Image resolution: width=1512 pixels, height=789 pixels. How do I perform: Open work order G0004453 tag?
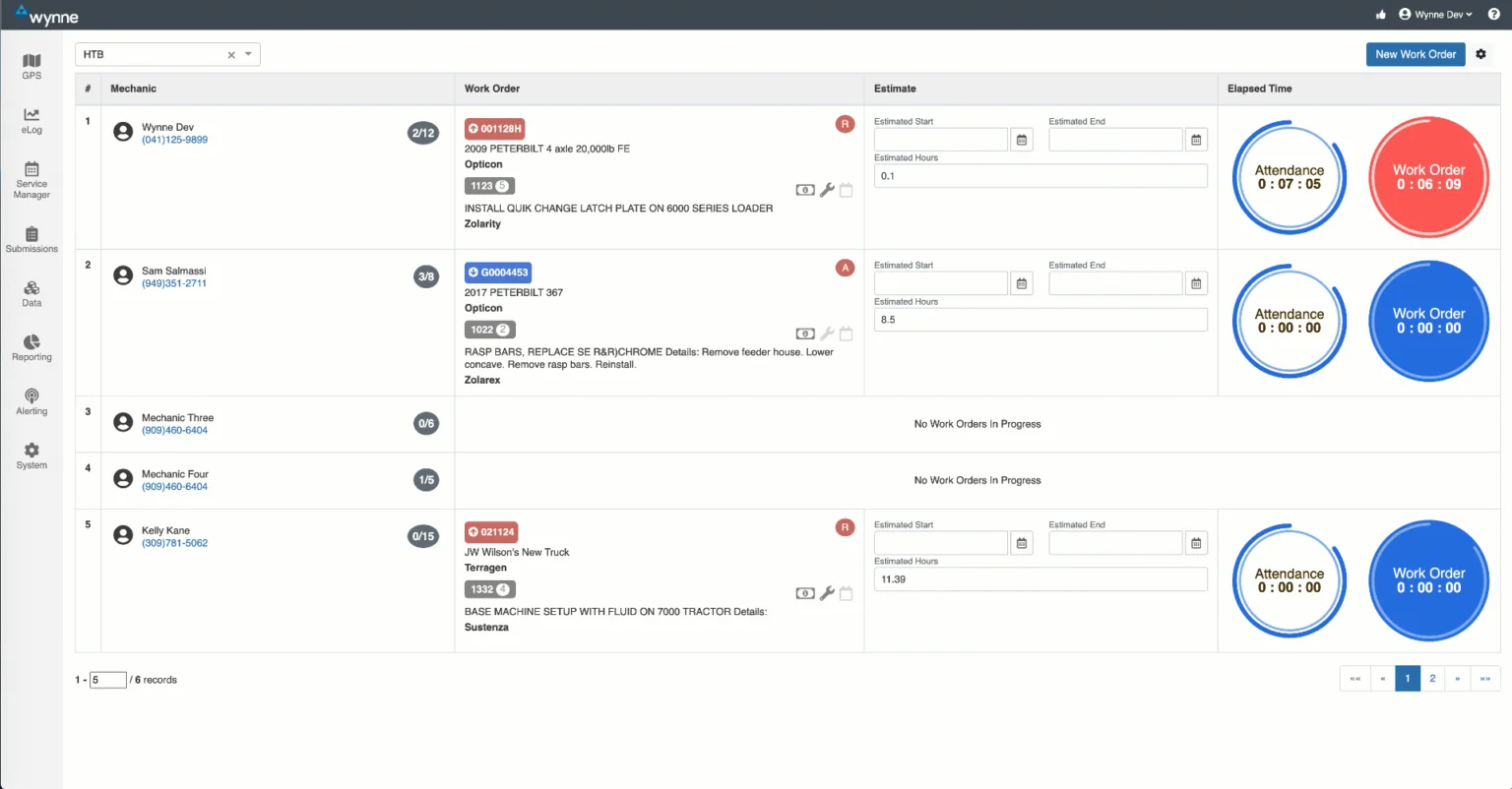click(x=498, y=273)
